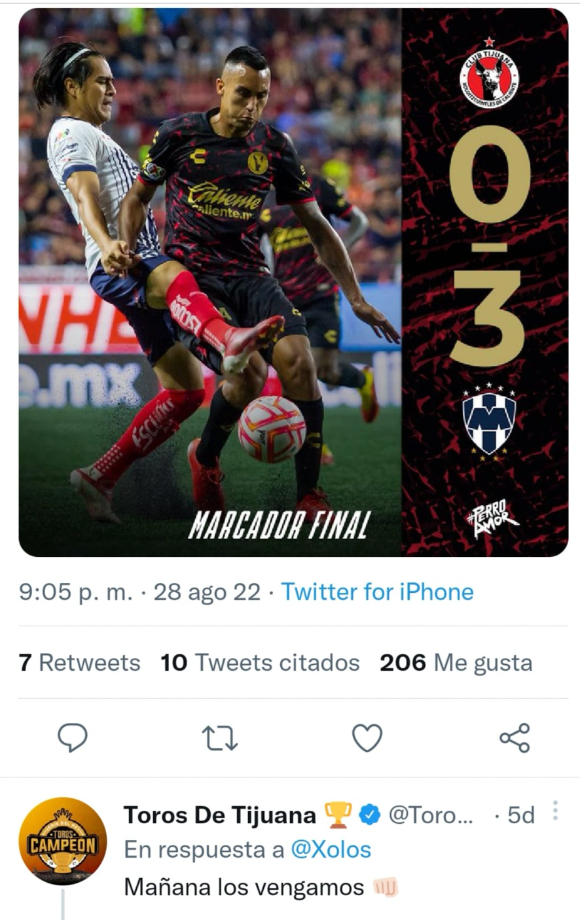View the 206 Me gusta list

click(x=456, y=662)
